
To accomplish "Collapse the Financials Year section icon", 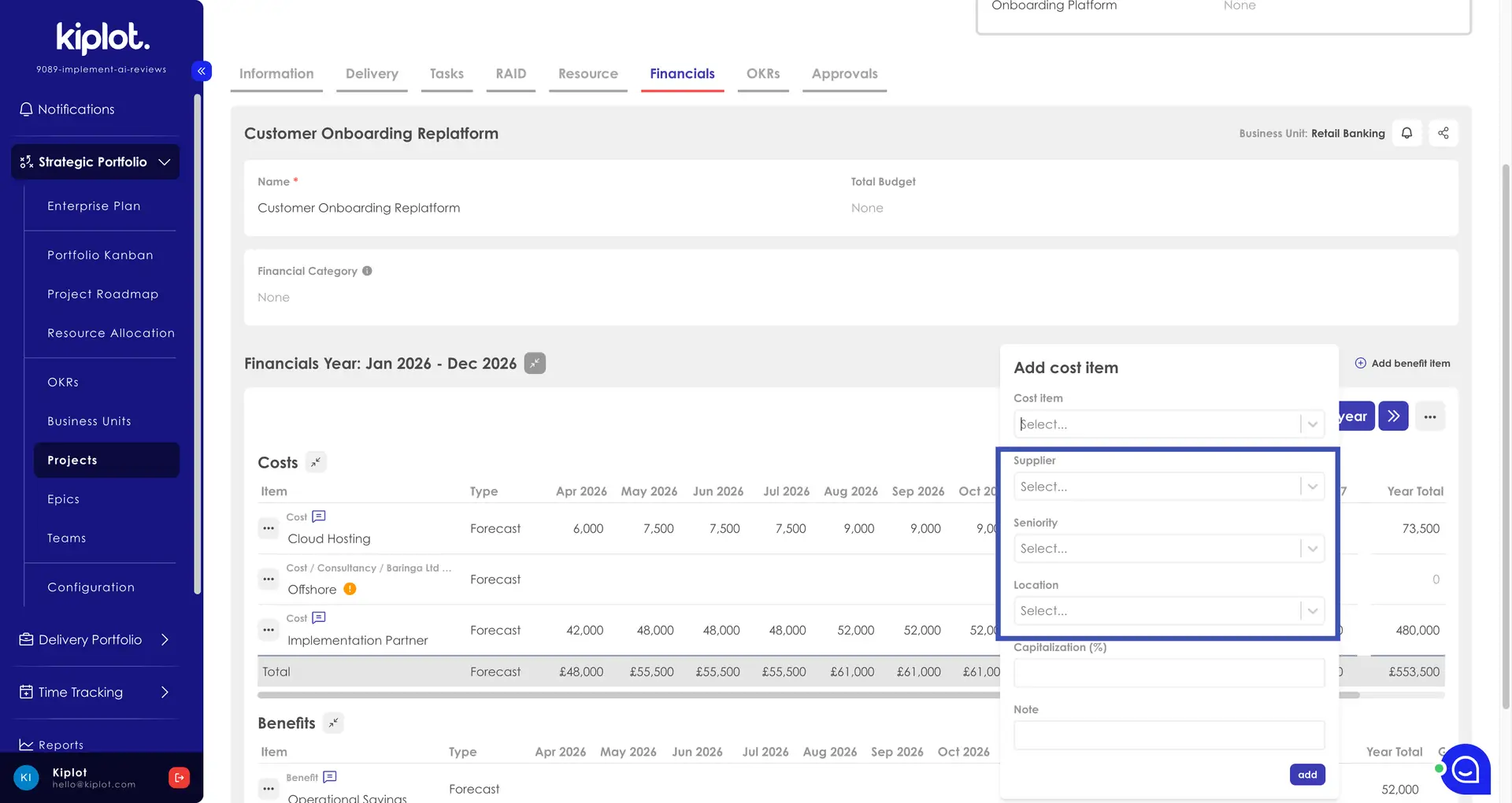I will click(535, 363).
